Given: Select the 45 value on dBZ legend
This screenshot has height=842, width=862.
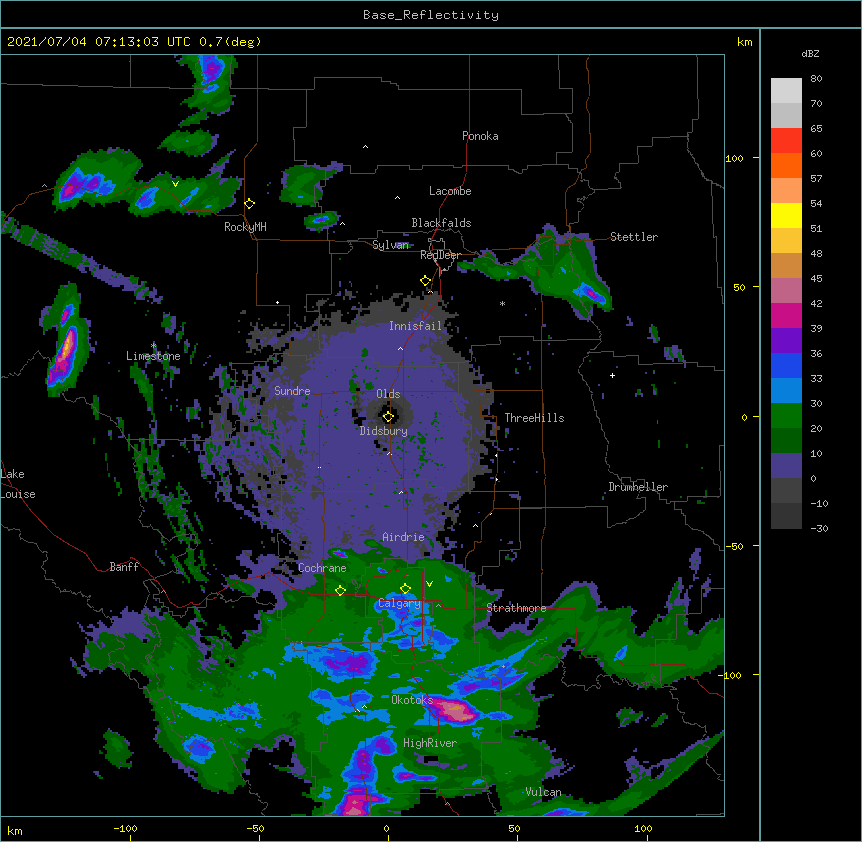Looking at the screenshot, I should pos(816,279).
